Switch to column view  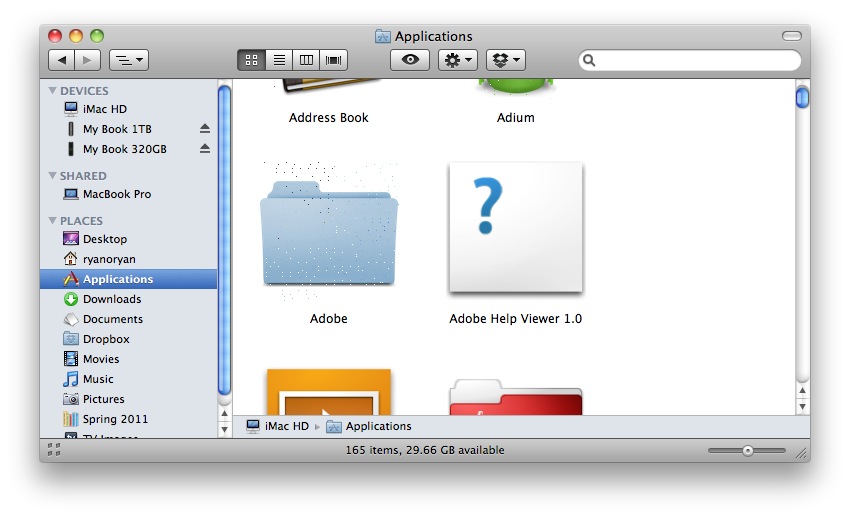(x=306, y=60)
